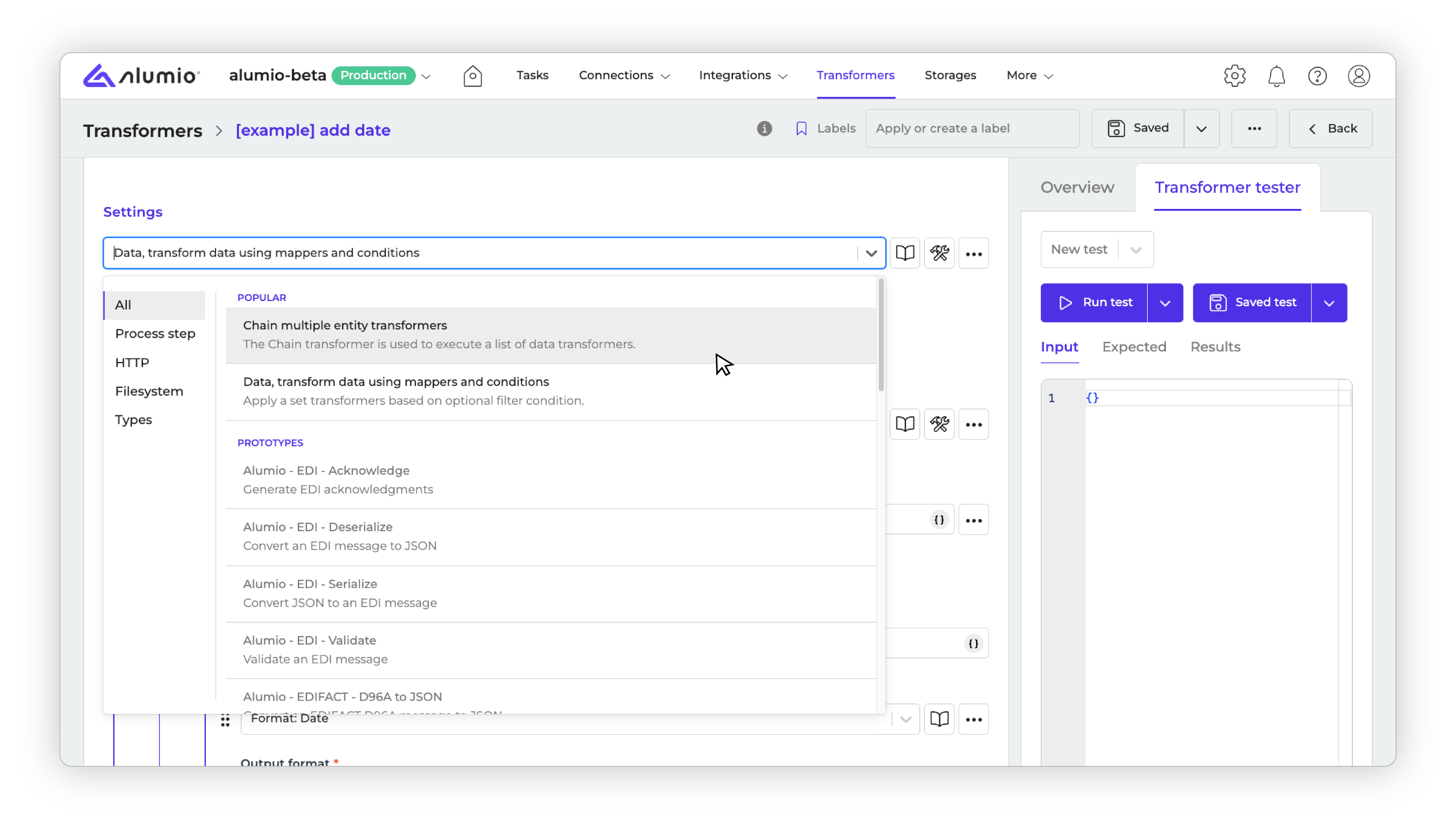Filter list by All category
This screenshot has width=1456, height=819.
[x=154, y=305]
